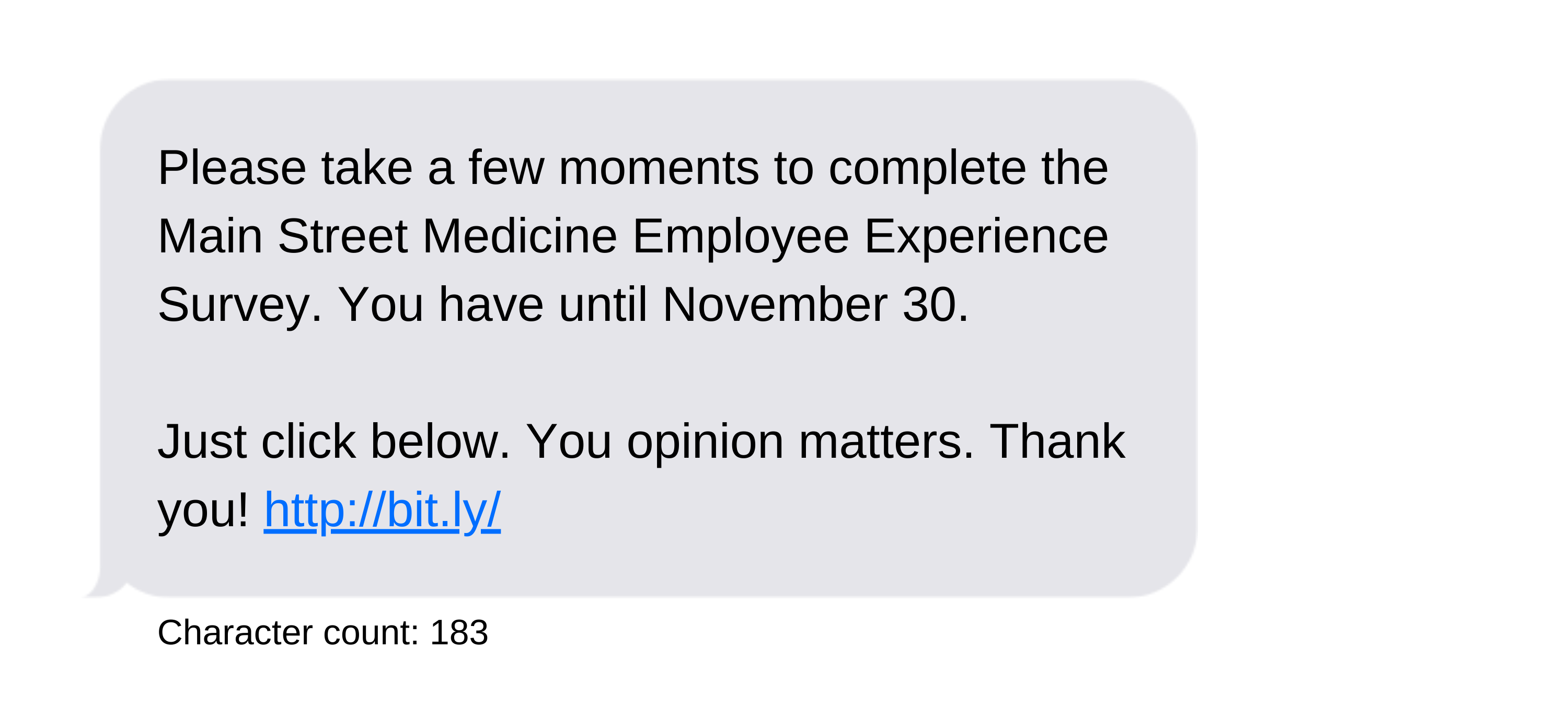1568x718 pixels.
Task: Select the word "moments" in the first line
Action: (659, 170)
